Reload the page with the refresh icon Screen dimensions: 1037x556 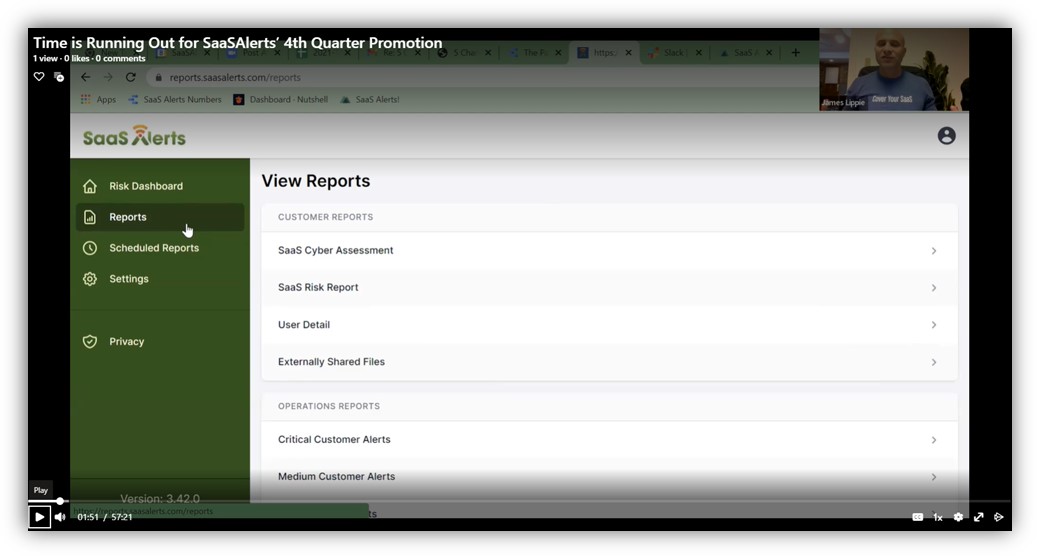(131, 77)
